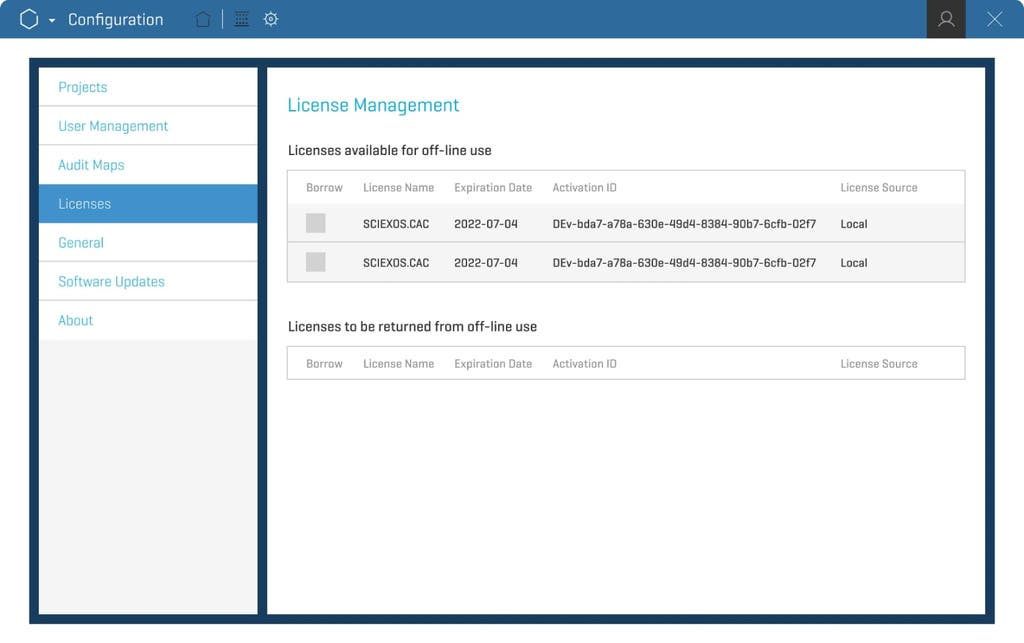
Task: Click the Activation ID column header
Action: (x=583, y=187)
